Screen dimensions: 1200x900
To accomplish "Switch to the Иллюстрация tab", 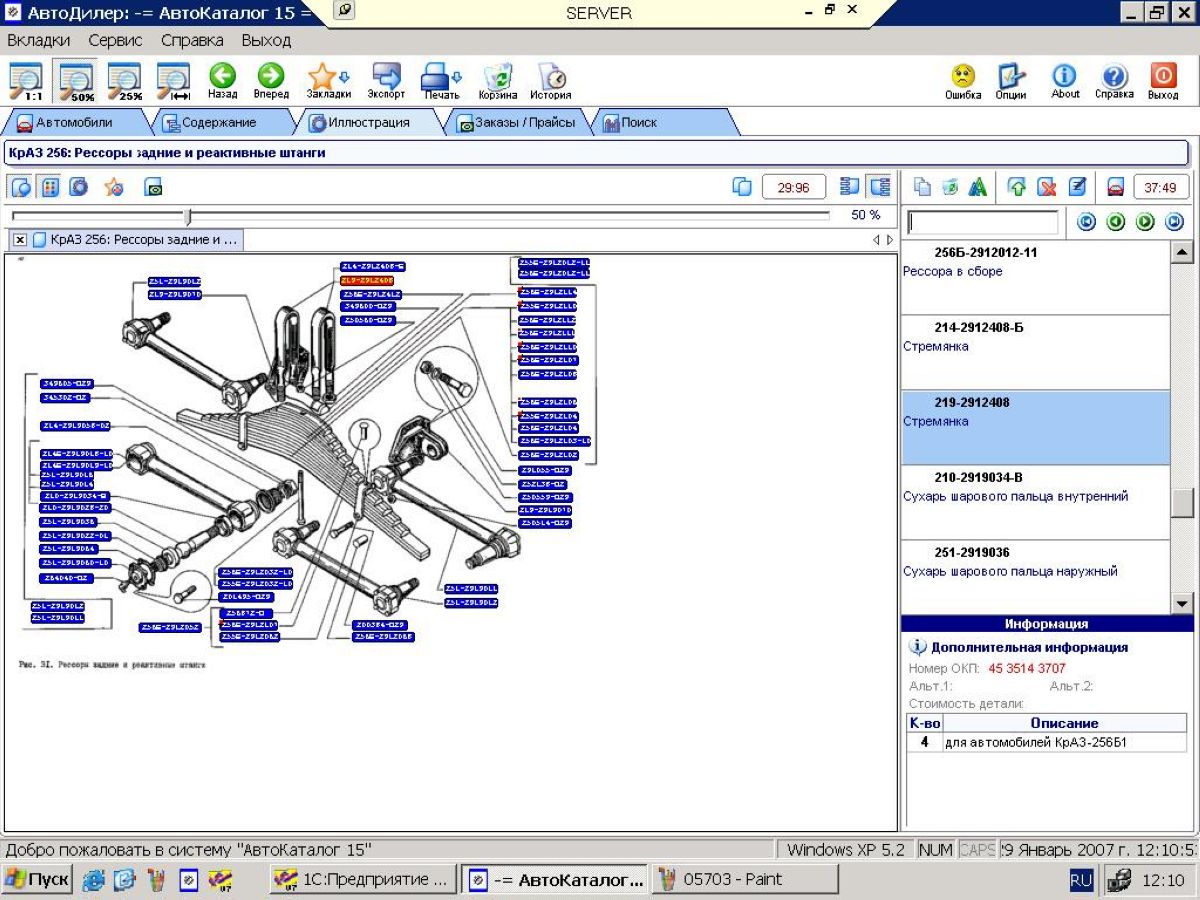I will click(368, 123).
